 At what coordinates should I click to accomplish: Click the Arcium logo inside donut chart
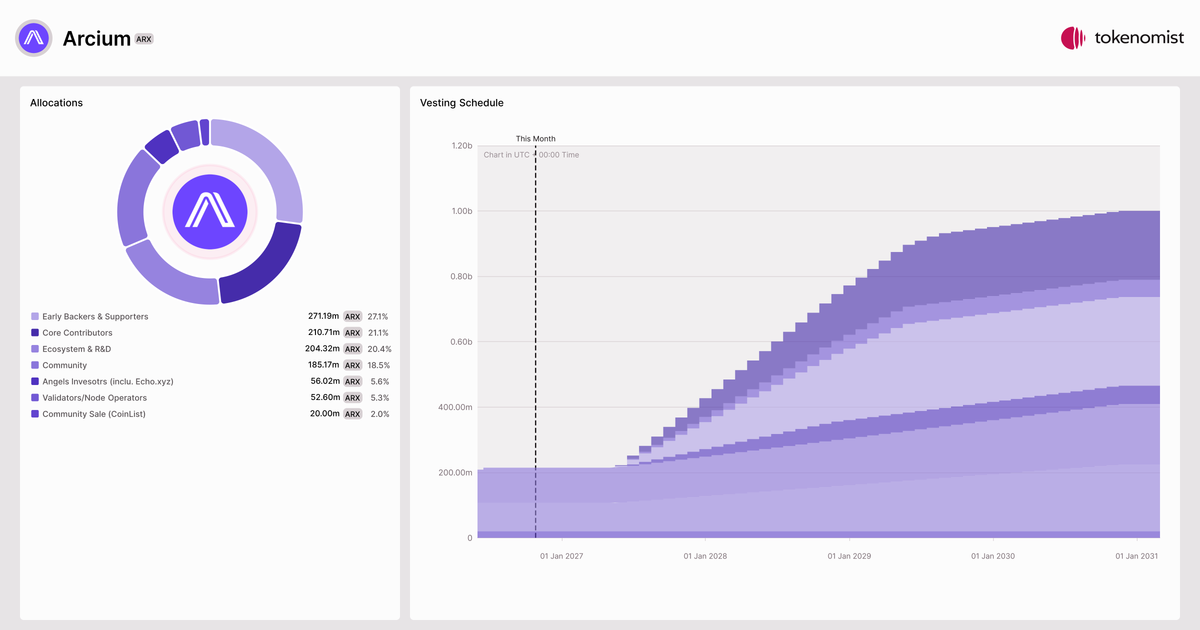[210, 212]
